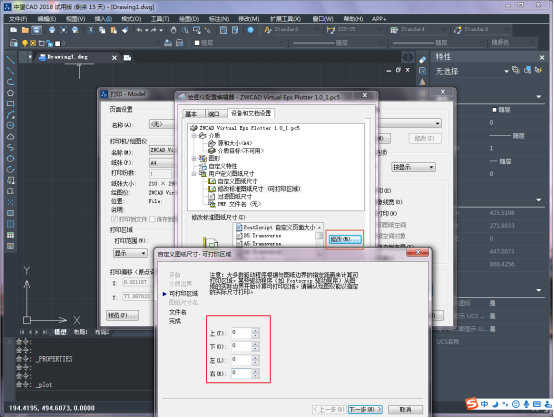Click the Open folder toolbar icon
Viewport: 554px width, 418px height.
[x=25, y=30]
